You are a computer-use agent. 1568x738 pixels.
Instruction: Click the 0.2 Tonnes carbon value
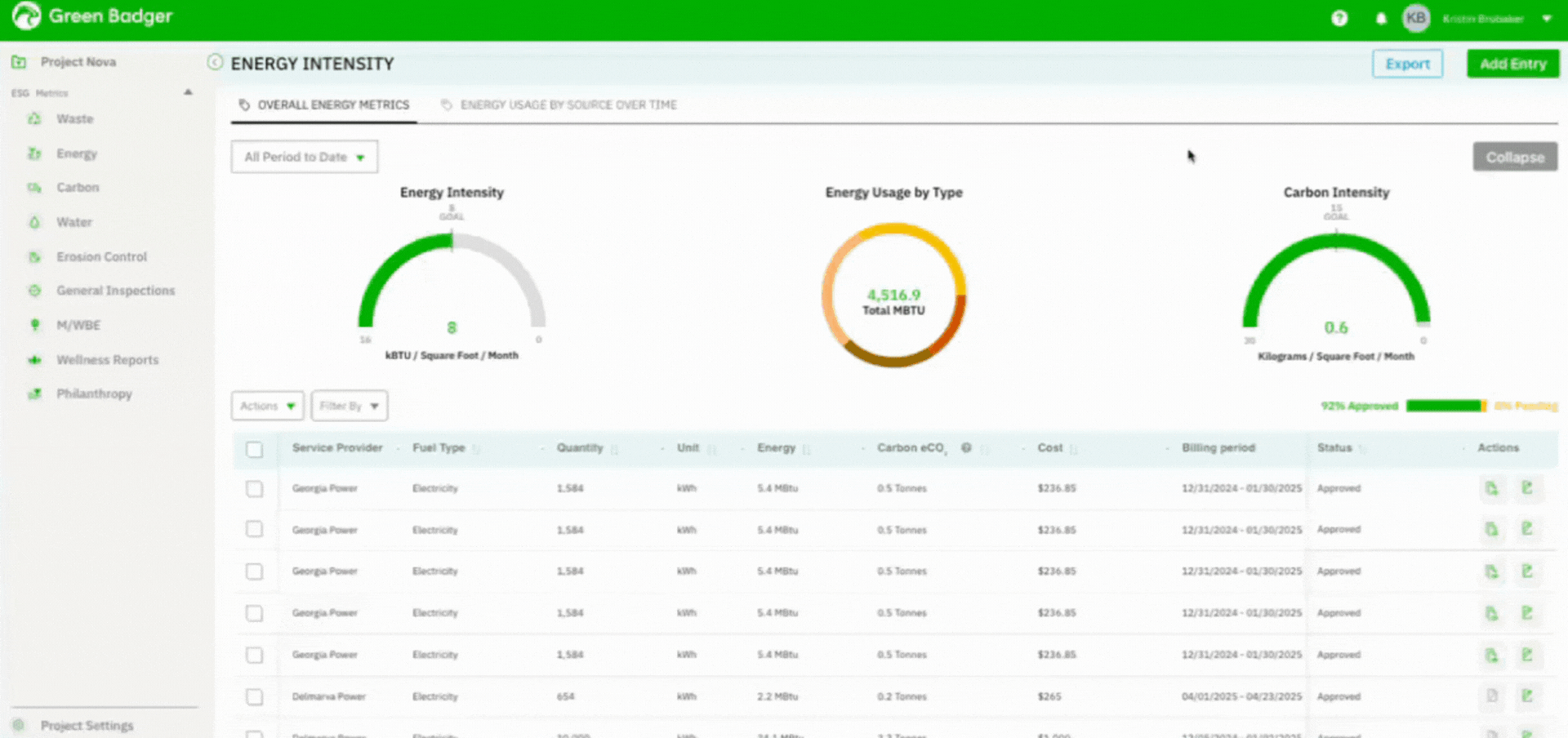(x=902, y=696)
